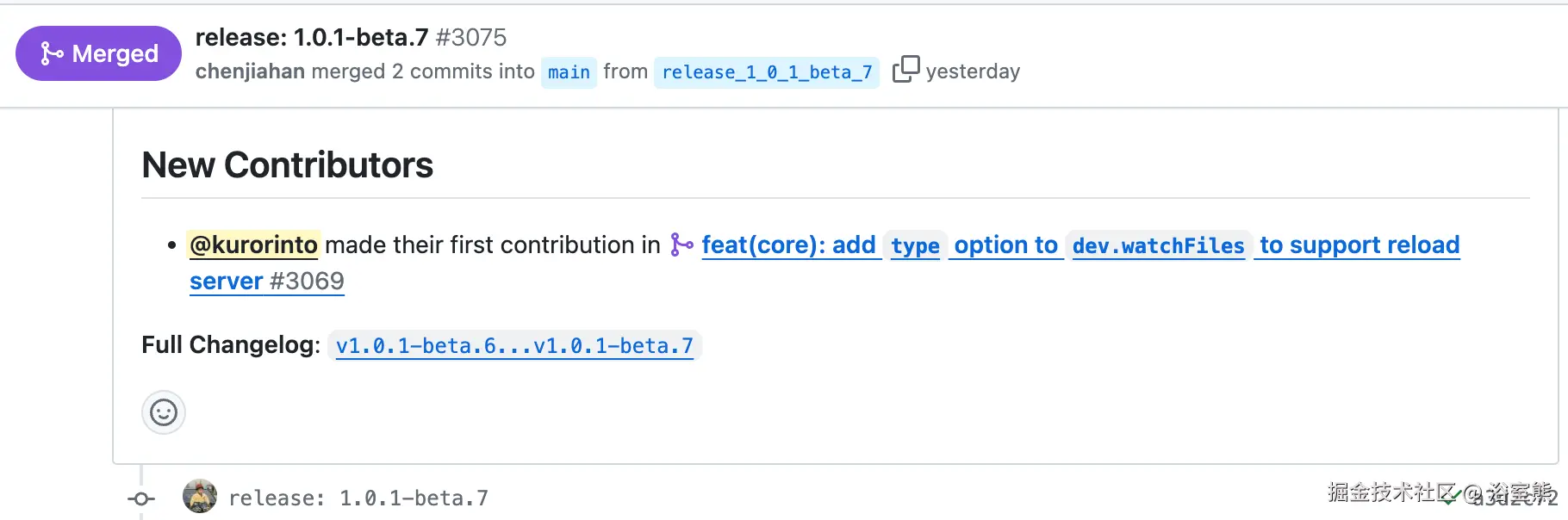The width and height of the screenshot is (1568, 520).
Task: Open the feat(core): add pull request link
Action: point(788,245)
